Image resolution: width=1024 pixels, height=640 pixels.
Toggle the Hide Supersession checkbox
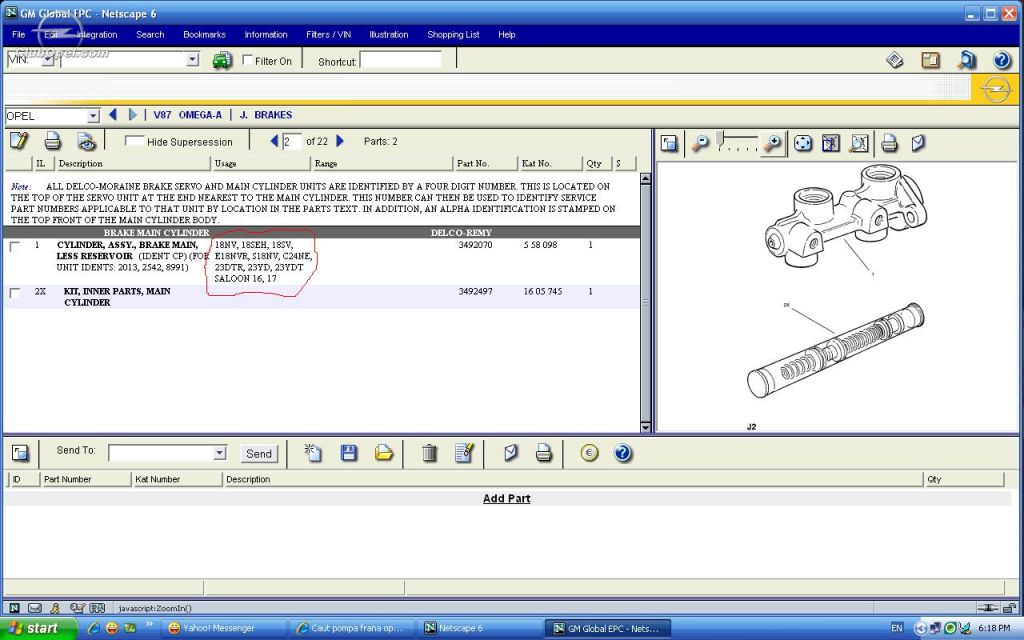click(x=135, y=141)
